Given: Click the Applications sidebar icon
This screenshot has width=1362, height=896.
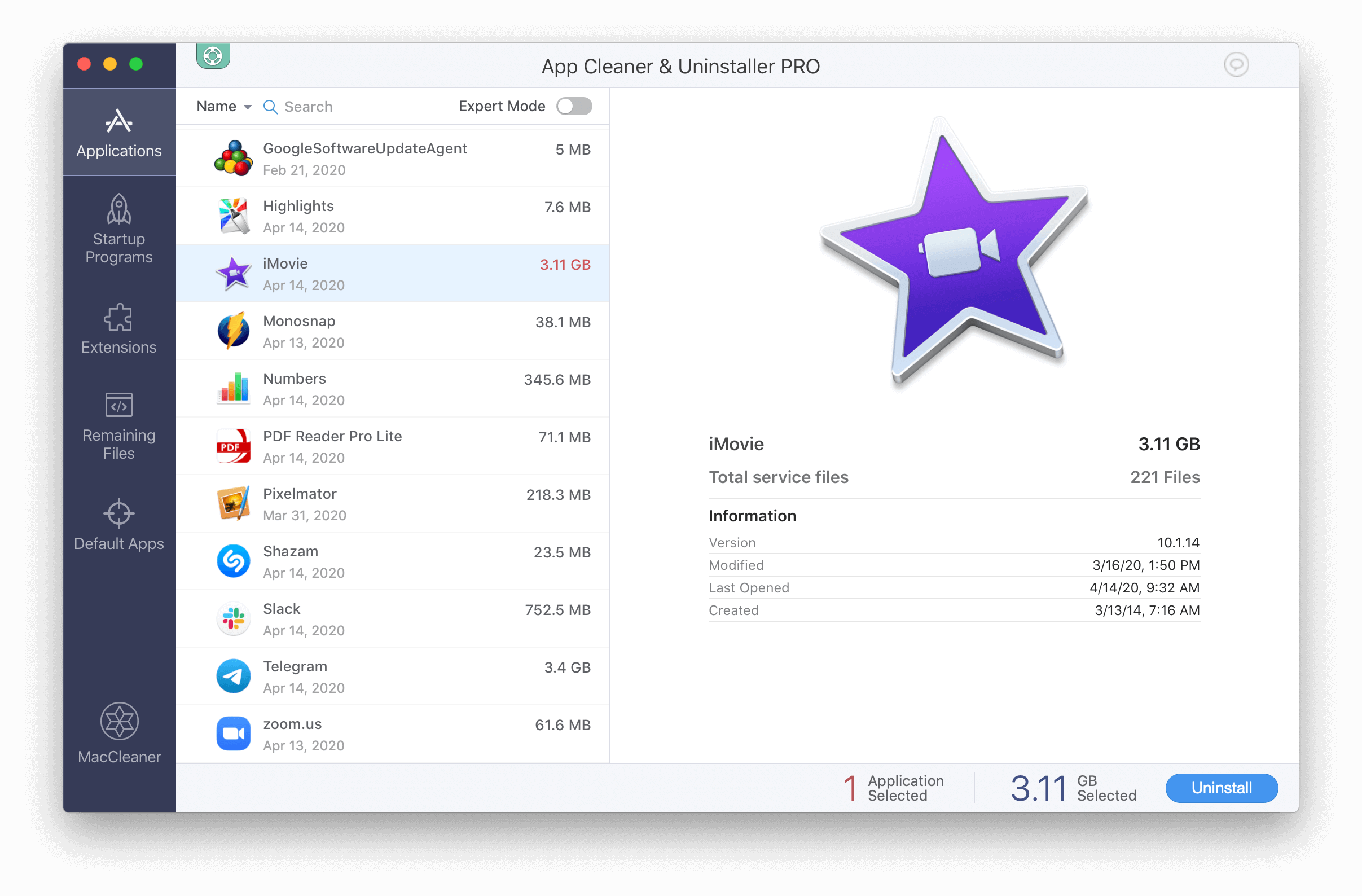Looking at the screenshot, I should [x=120, y=130].
